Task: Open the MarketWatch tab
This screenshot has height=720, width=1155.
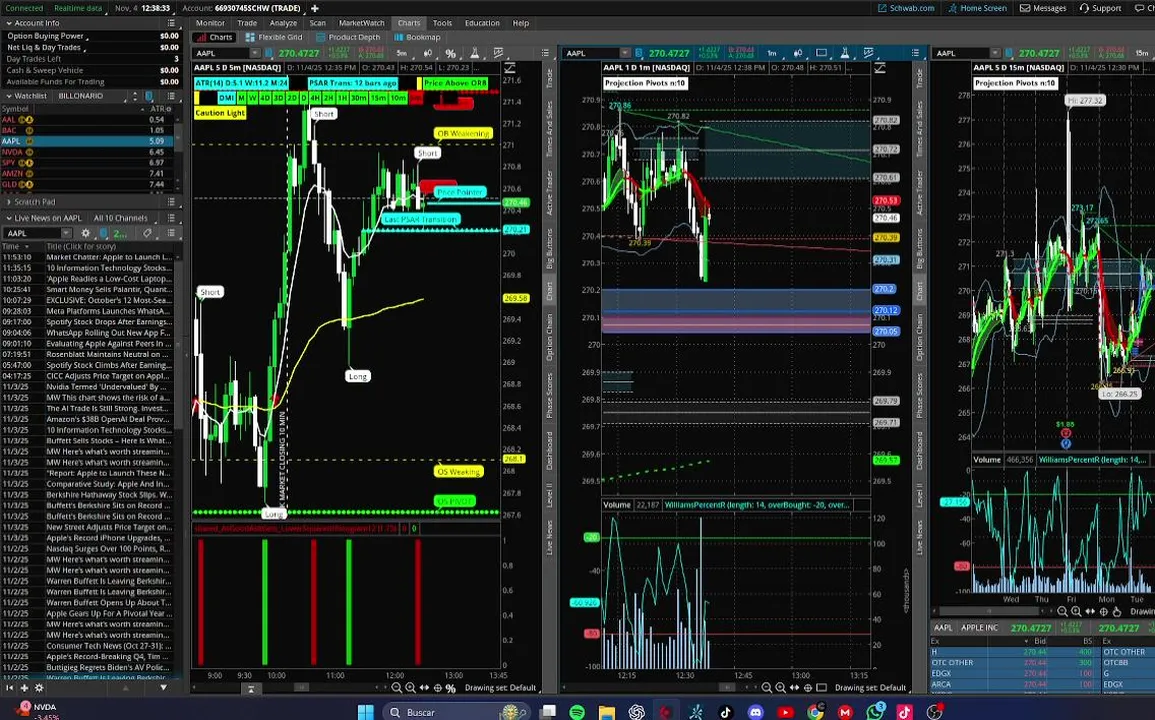Action: (362, 23)
